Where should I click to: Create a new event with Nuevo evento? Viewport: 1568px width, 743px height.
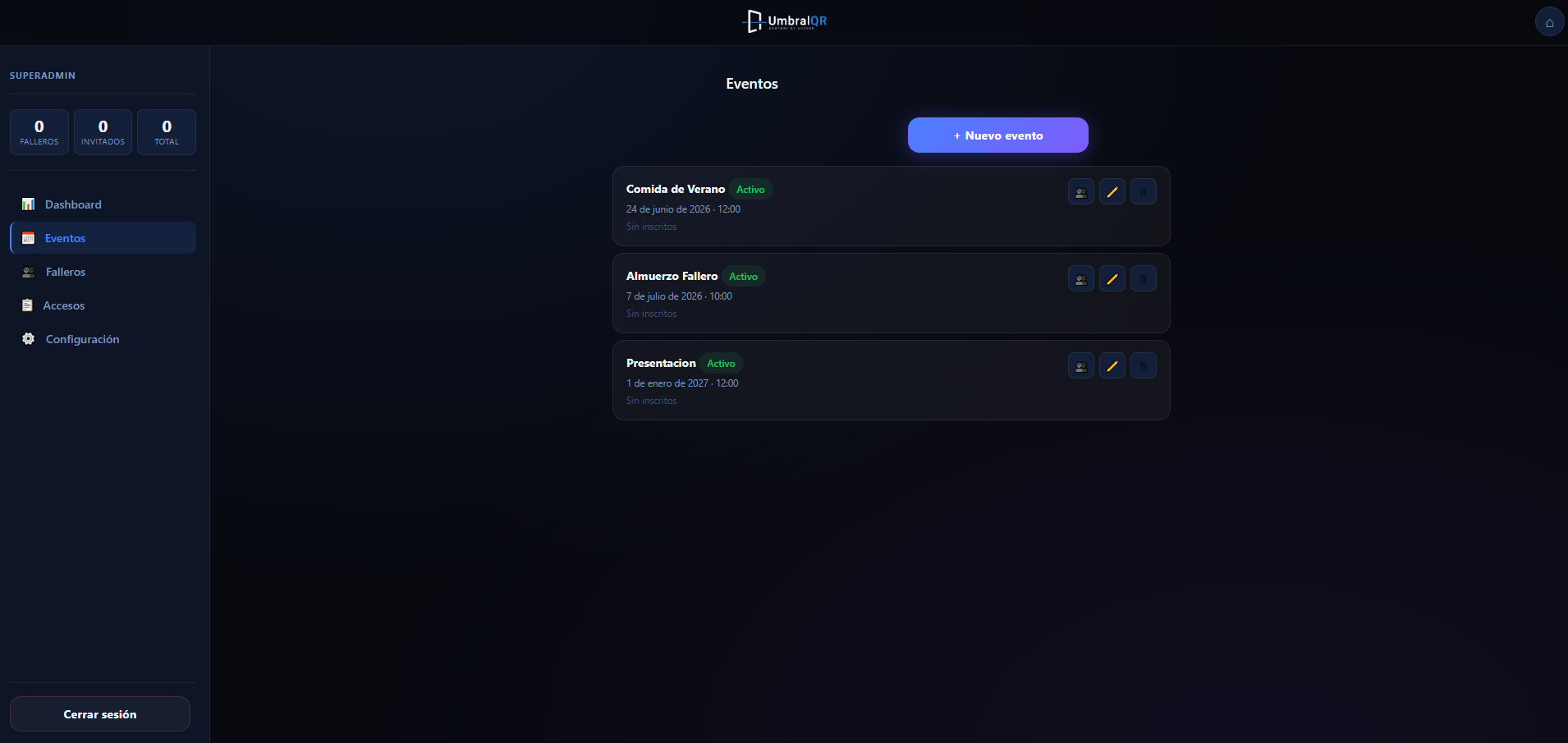coord(997,135)
